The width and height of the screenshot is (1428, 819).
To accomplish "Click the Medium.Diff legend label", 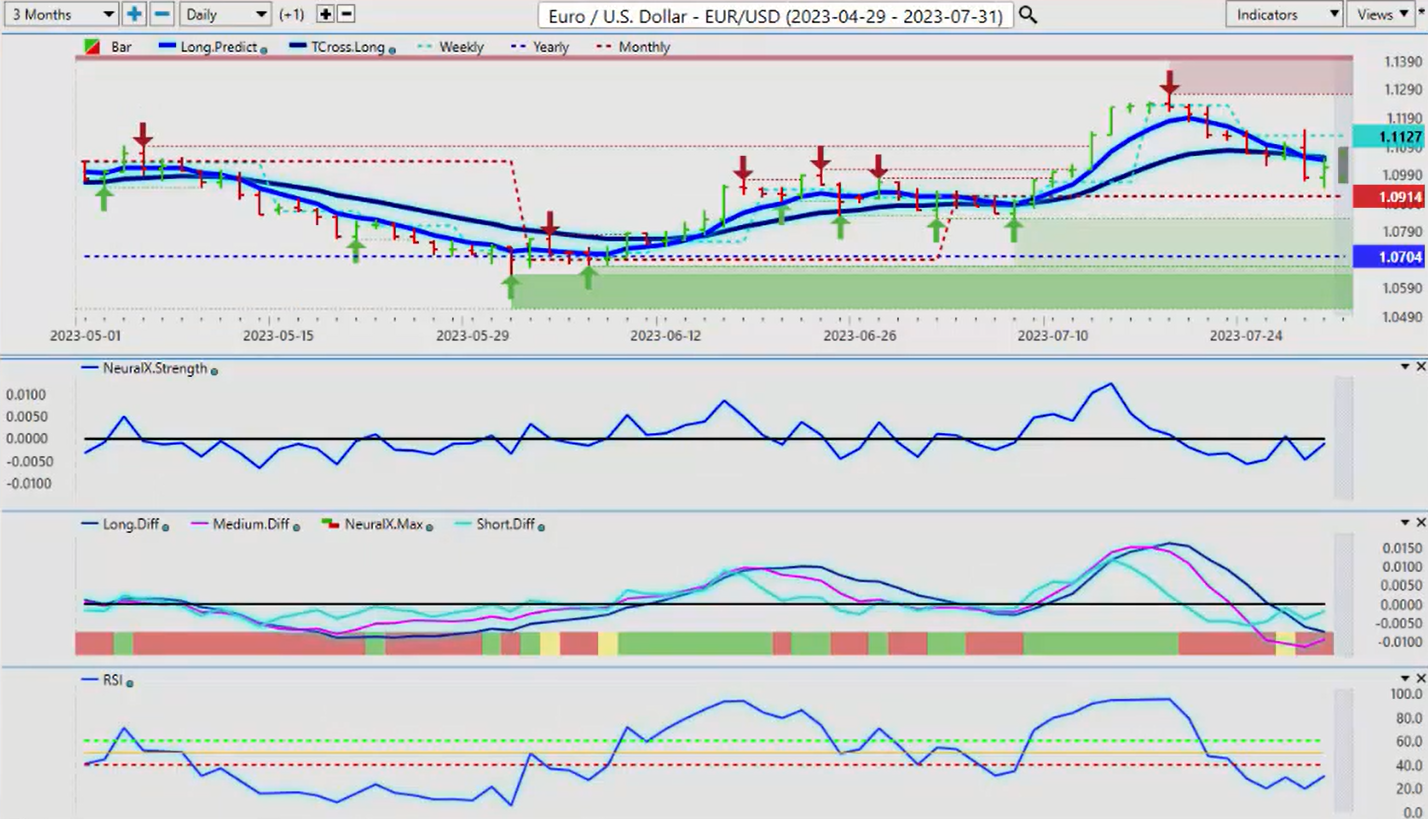I will pyautogui.click(x=251, y=524).
